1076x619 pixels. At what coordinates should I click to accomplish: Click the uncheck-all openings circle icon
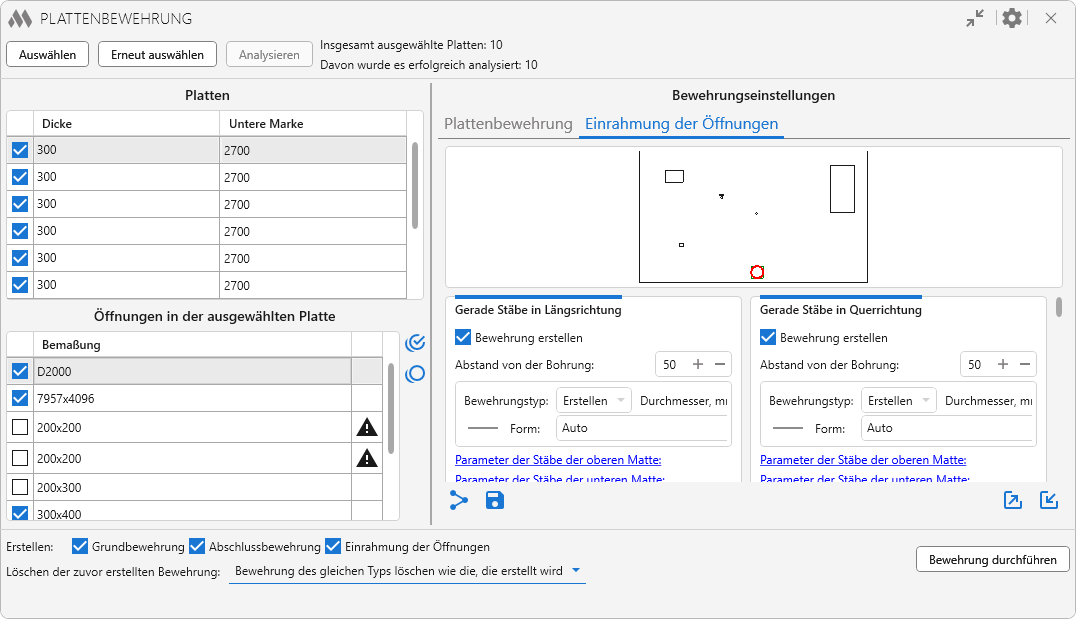[x=416, y=374]
